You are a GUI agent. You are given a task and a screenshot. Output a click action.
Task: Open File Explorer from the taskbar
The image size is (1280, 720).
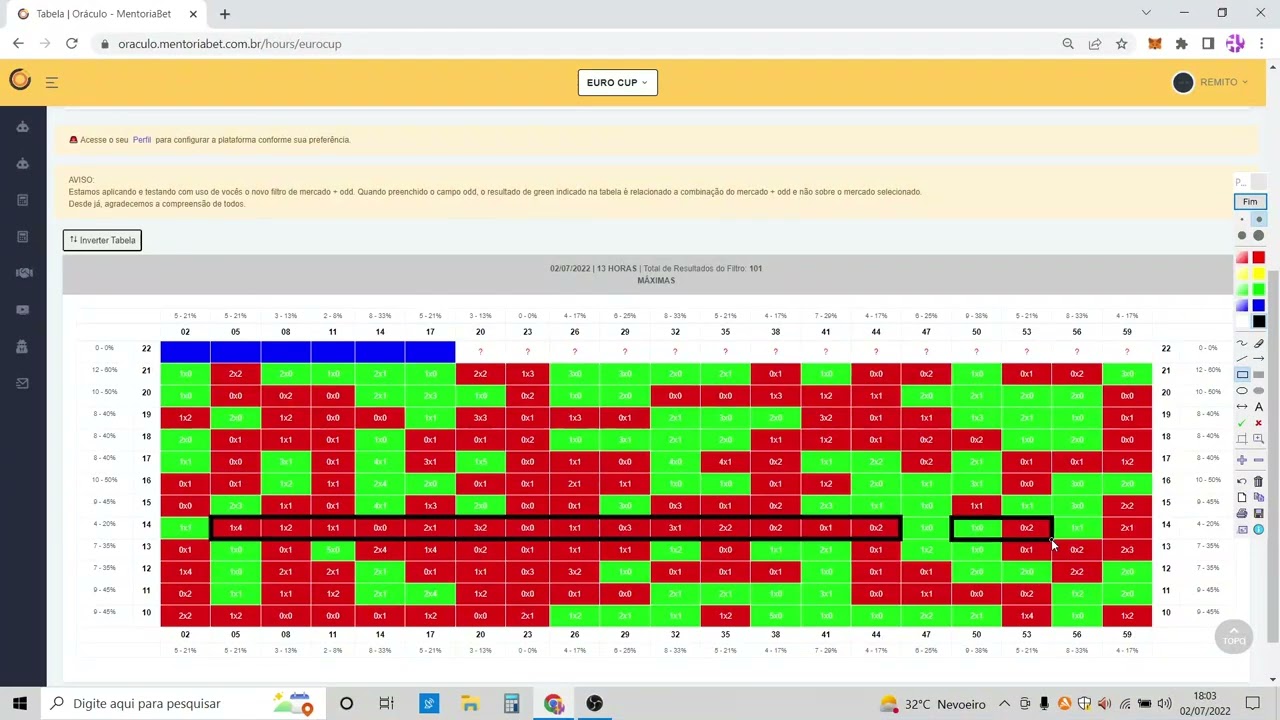470,703
